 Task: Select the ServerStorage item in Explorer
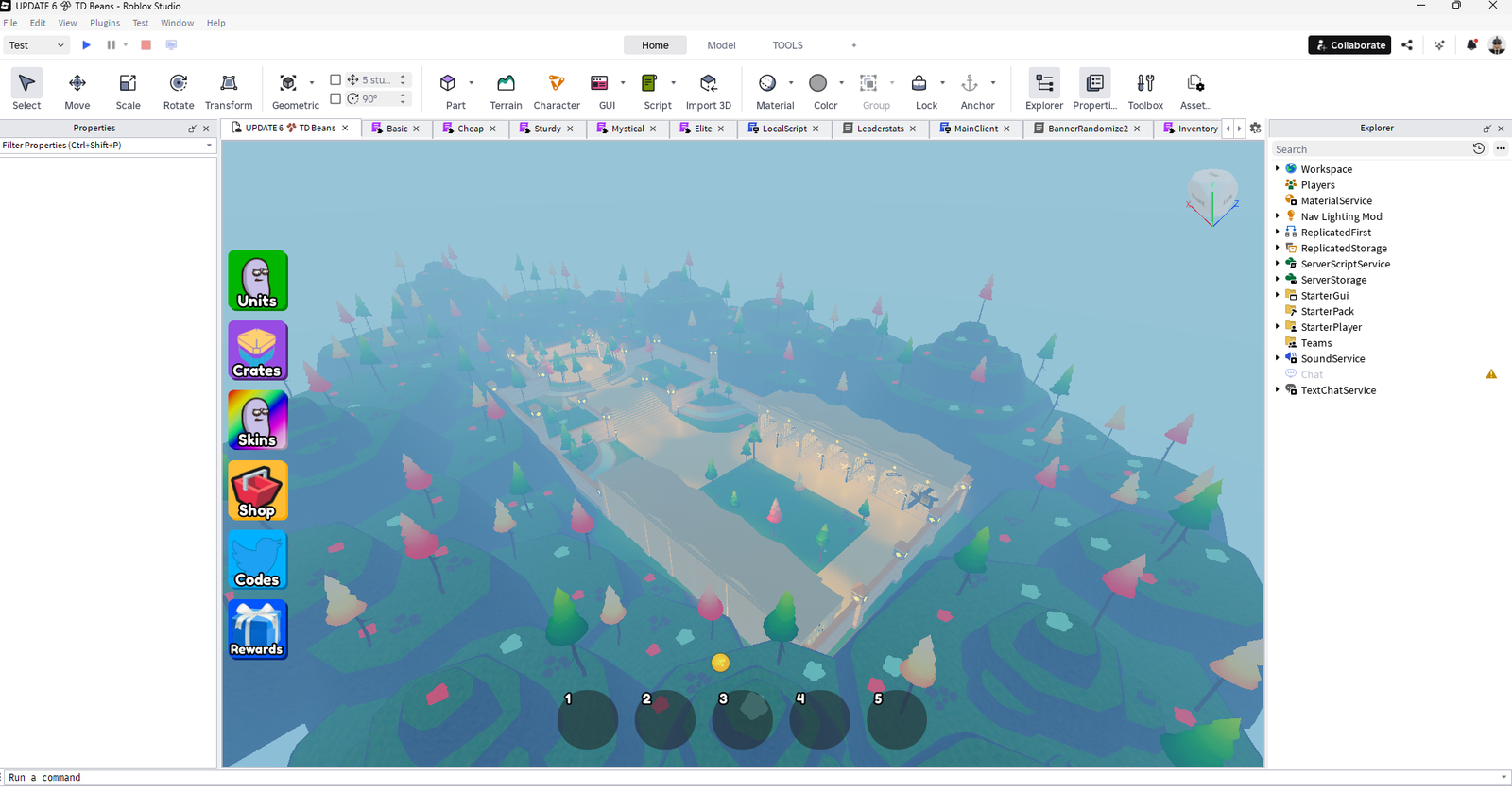(1333, 280)
